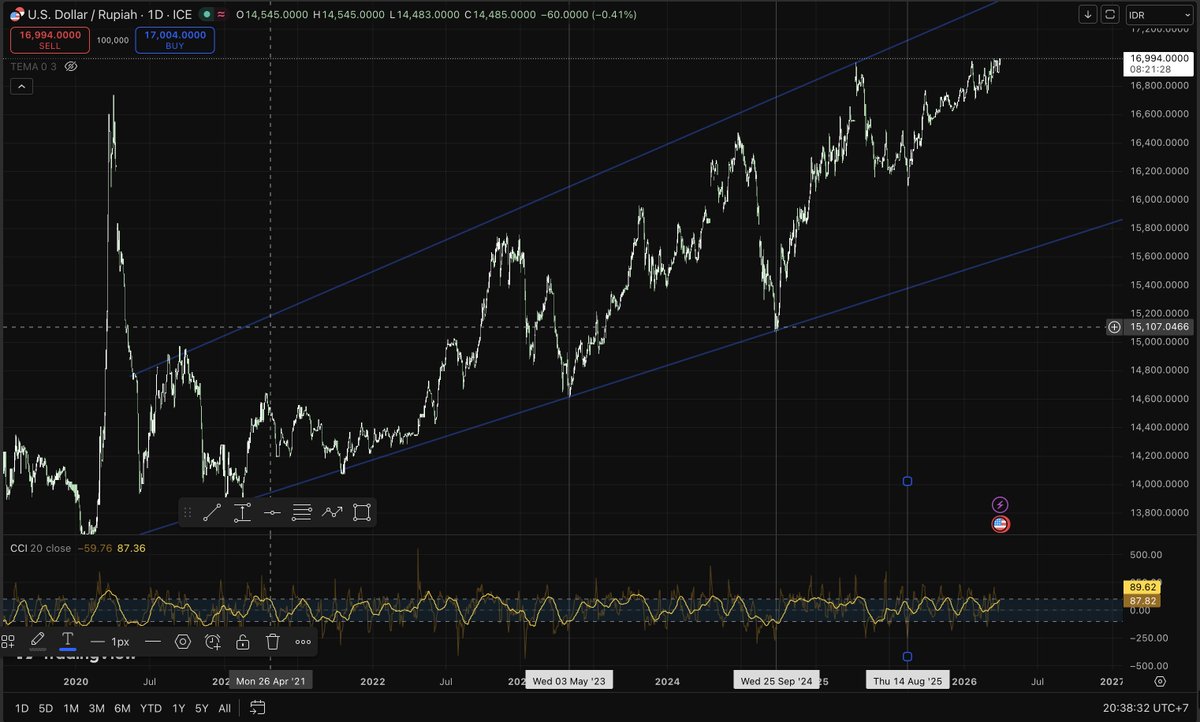Grab the drawing favorites toolbar handle
The height and width of the screenshot is (722, 1200).
click(x=188, y=513)
